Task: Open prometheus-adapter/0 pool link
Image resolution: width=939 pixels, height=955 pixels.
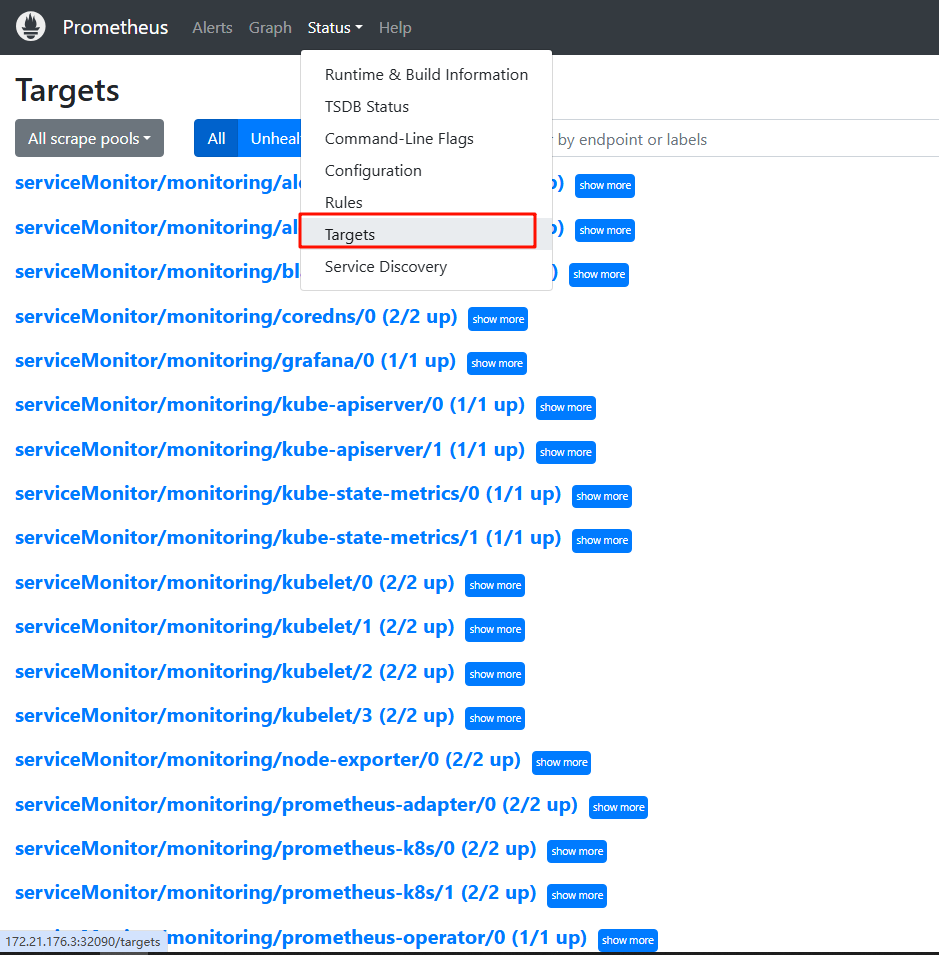Action: (296, 805)
